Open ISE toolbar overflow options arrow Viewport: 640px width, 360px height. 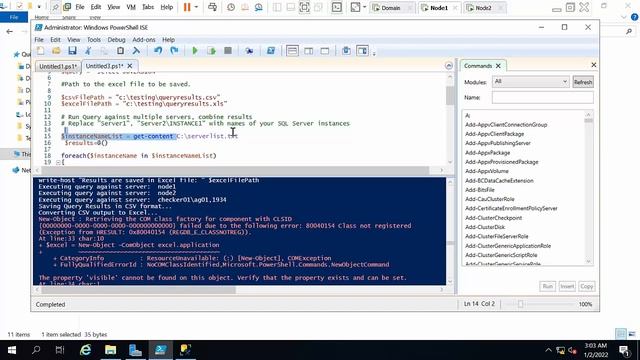point(374,53)
